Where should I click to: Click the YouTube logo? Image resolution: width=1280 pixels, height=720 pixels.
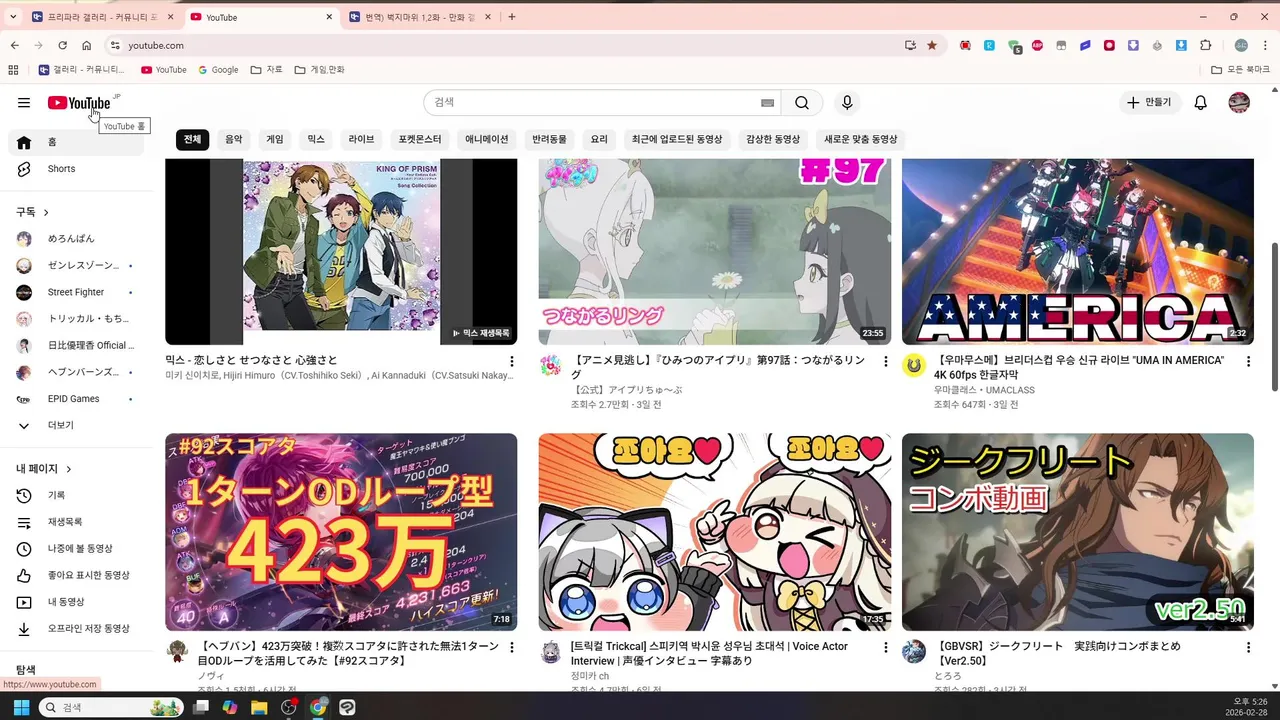tap(79, 103)
